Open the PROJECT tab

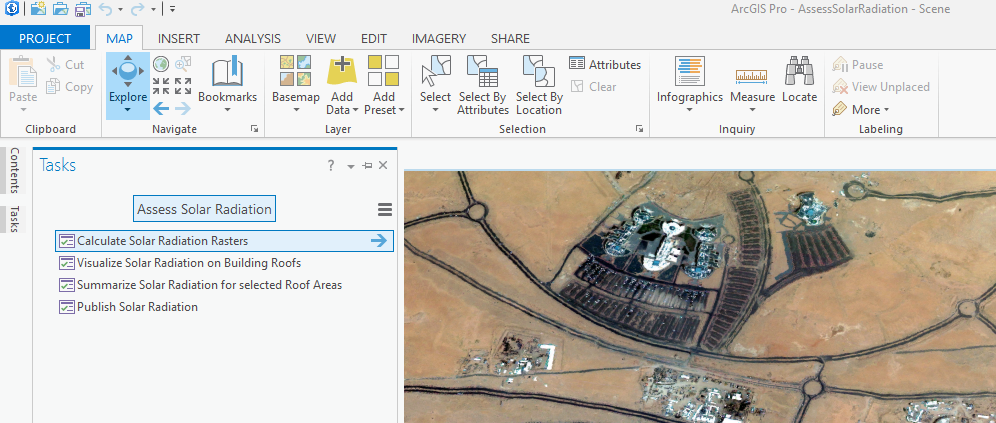(45, 38)
